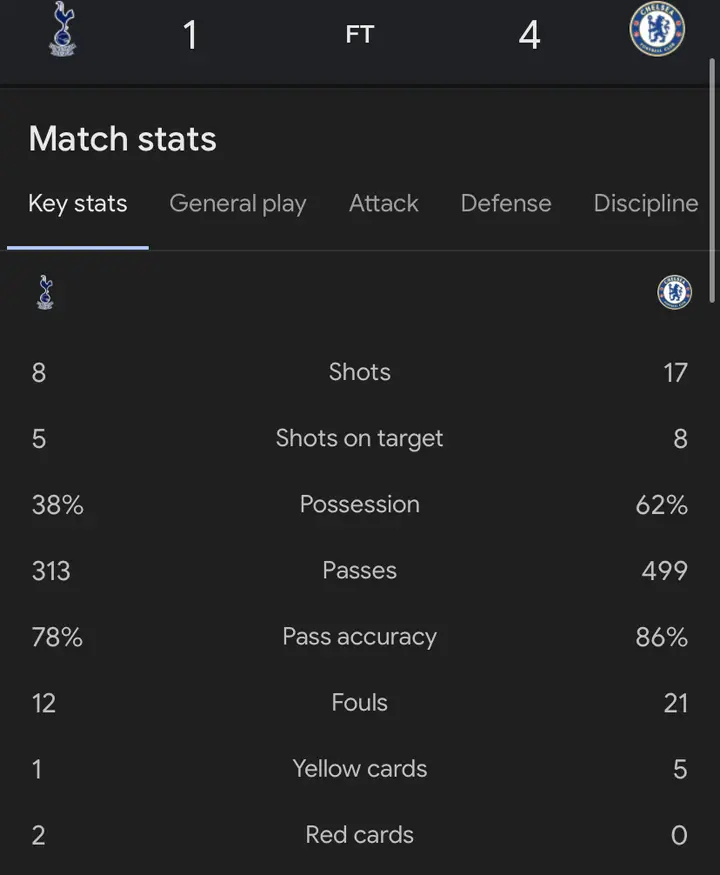Click Chelsea's score of 4
Image resolution: width=720 pixels, height=875 pixels.
pos(529,36)
